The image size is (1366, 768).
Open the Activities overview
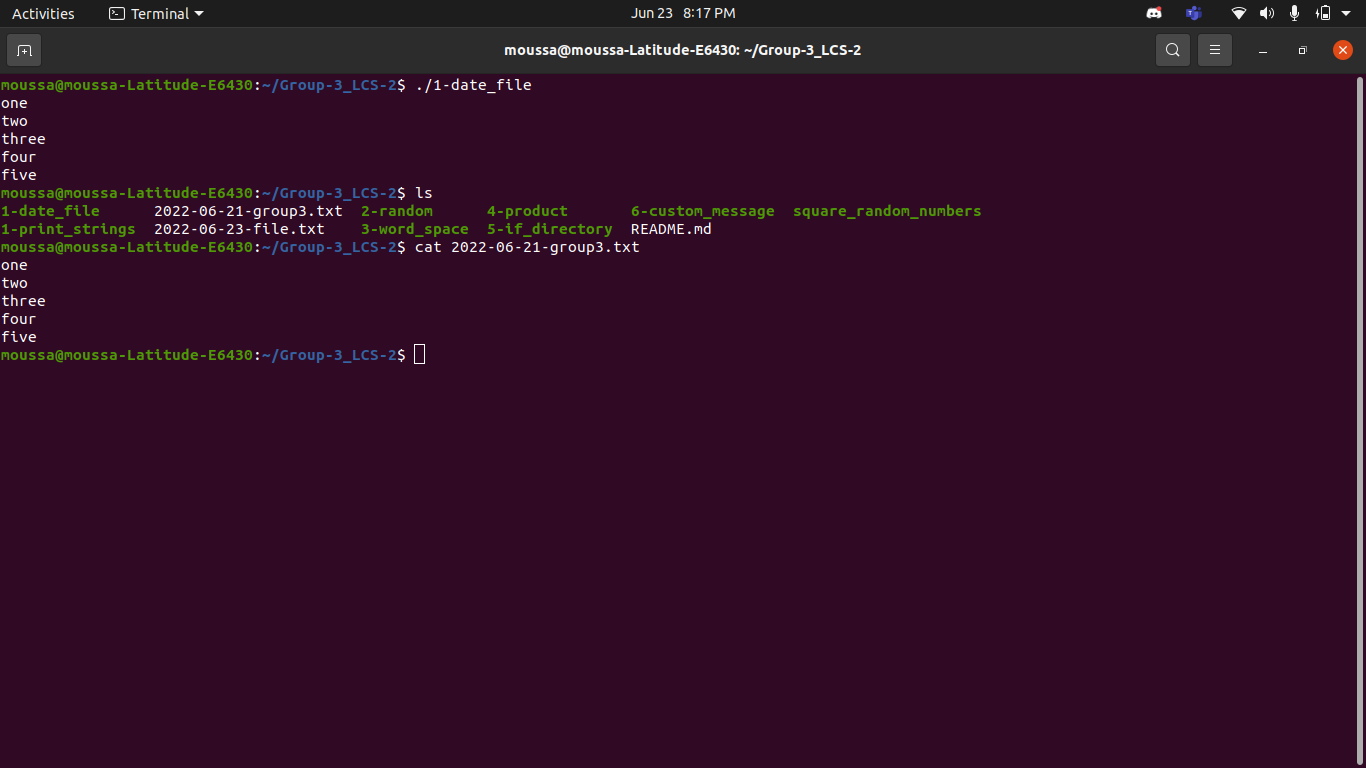(x=43, y=13)
